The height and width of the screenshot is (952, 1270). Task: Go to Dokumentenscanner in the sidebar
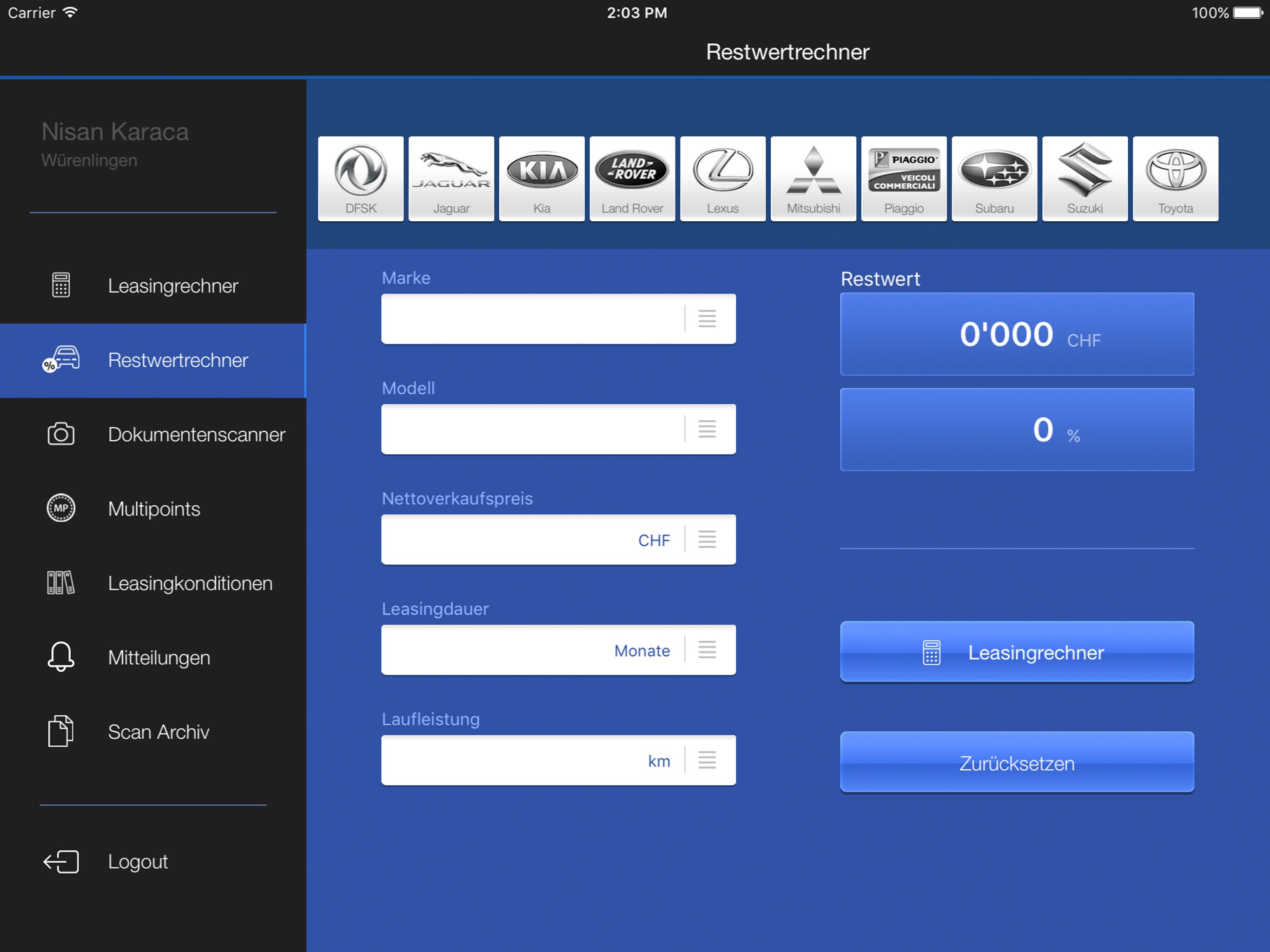[153, 435]
